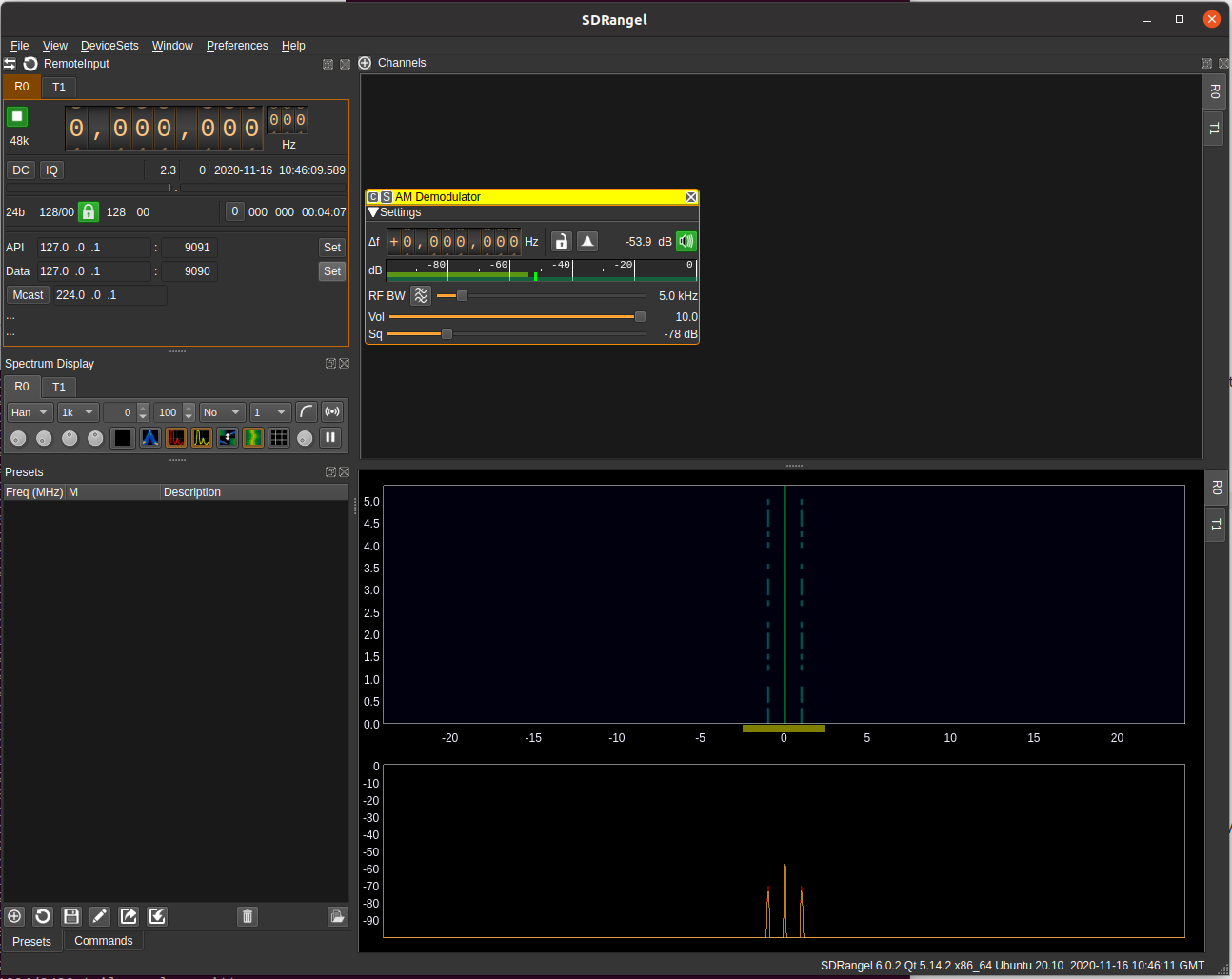Click Set button for API address
The image size is (1232, 979).
pos(332,248)
